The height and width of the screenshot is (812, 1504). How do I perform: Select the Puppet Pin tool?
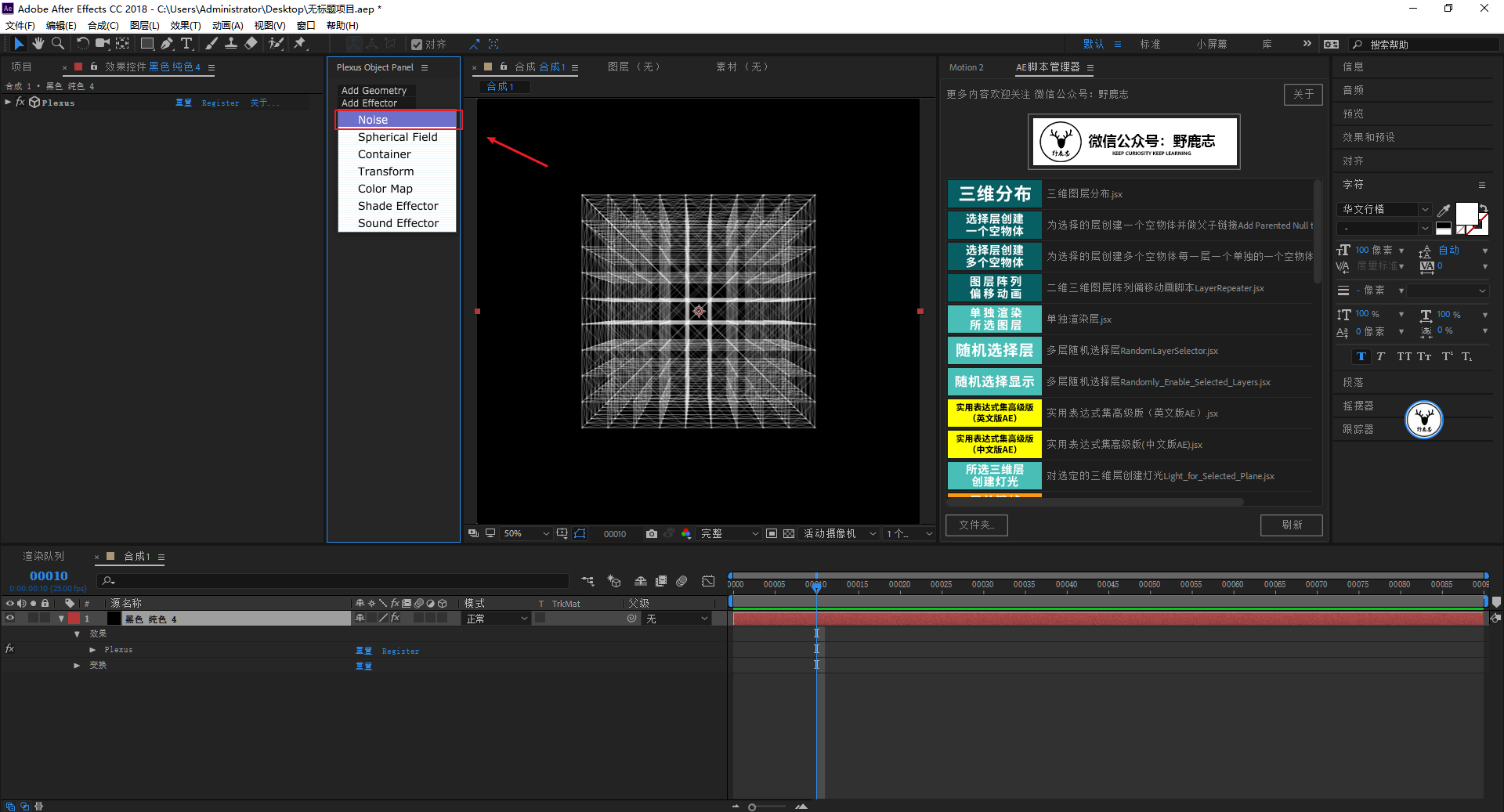coord(300,44)
